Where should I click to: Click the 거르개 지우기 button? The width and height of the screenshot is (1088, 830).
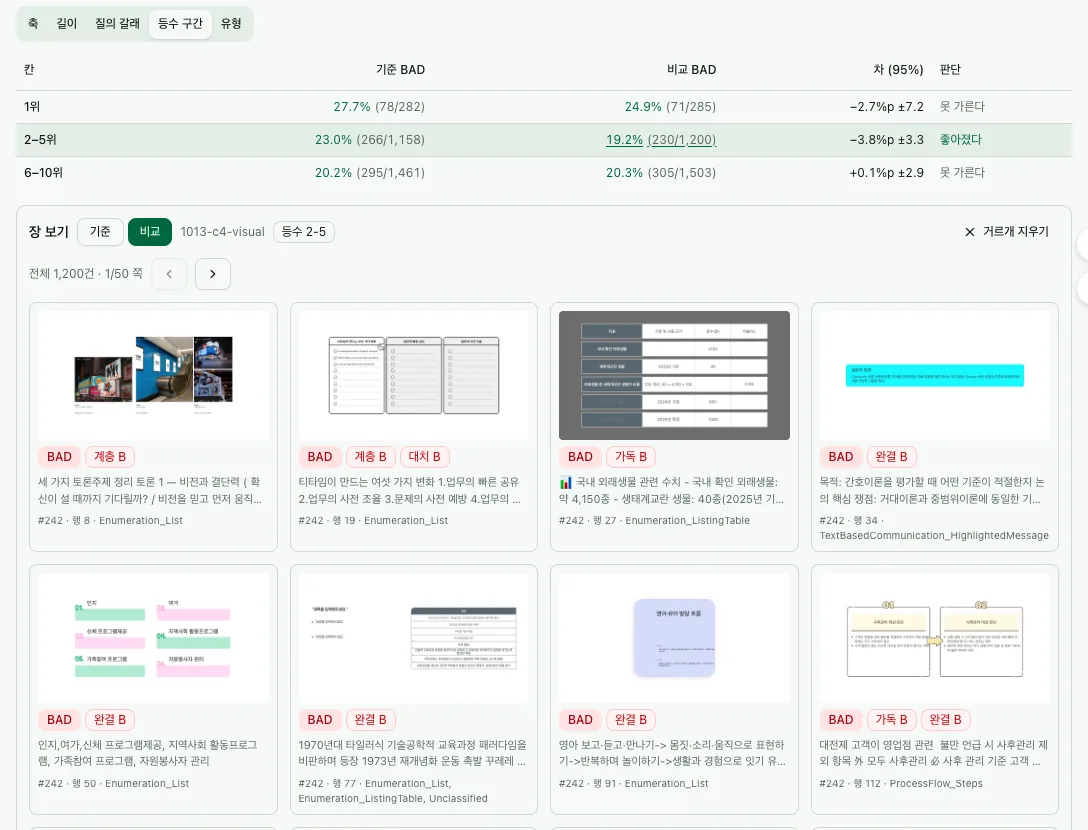pyautogui.click(x=1007, y=232)
